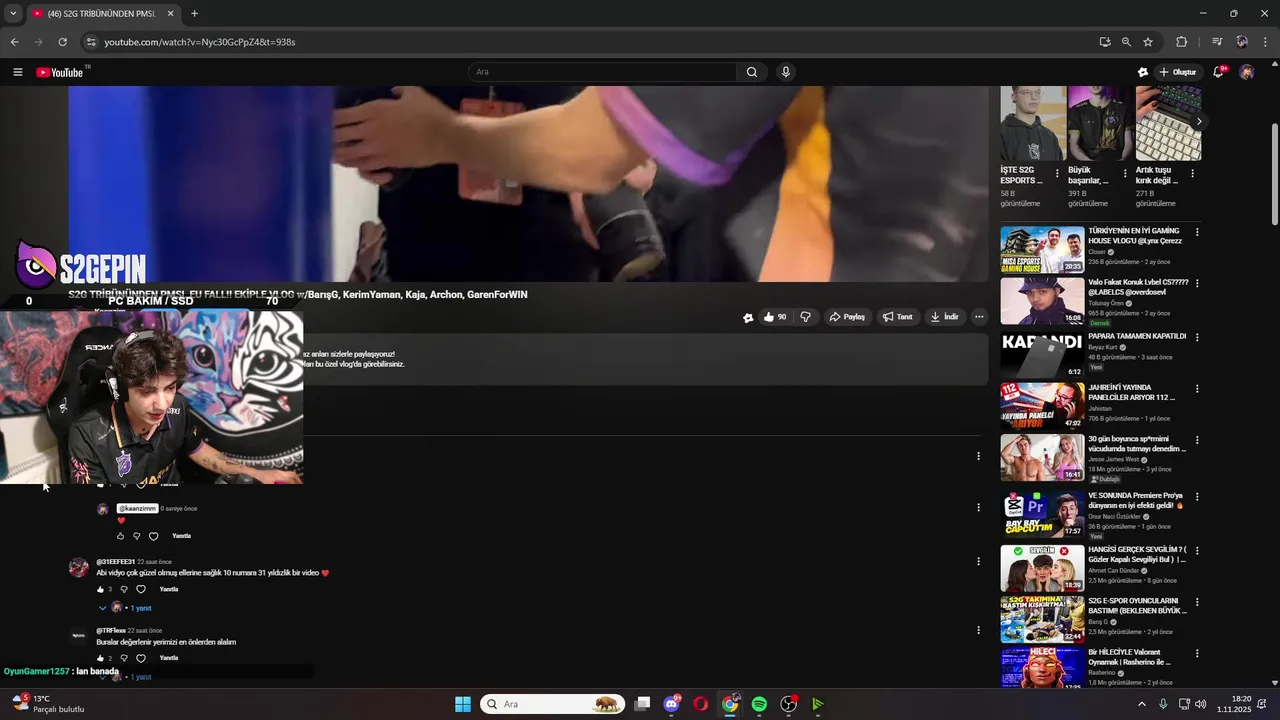Open the zoom magnifier in address bar

pyautogui.click(x=1126, y=42)
